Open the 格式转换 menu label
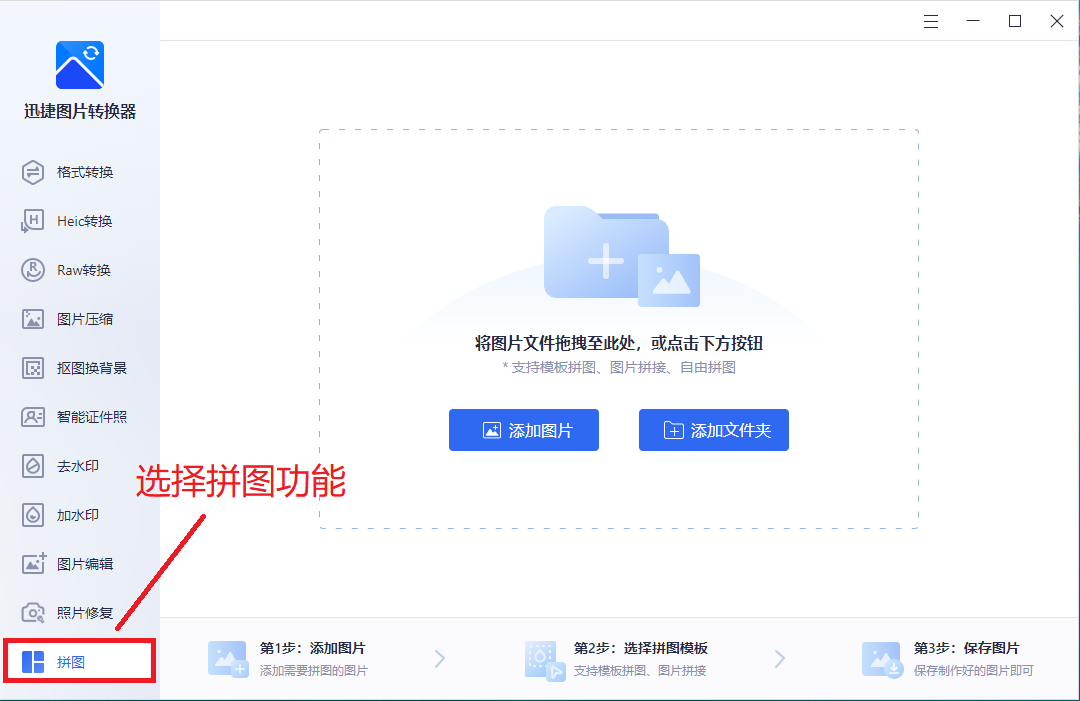The width and height of the screenshot is (1080, 701). coord(85,172)
